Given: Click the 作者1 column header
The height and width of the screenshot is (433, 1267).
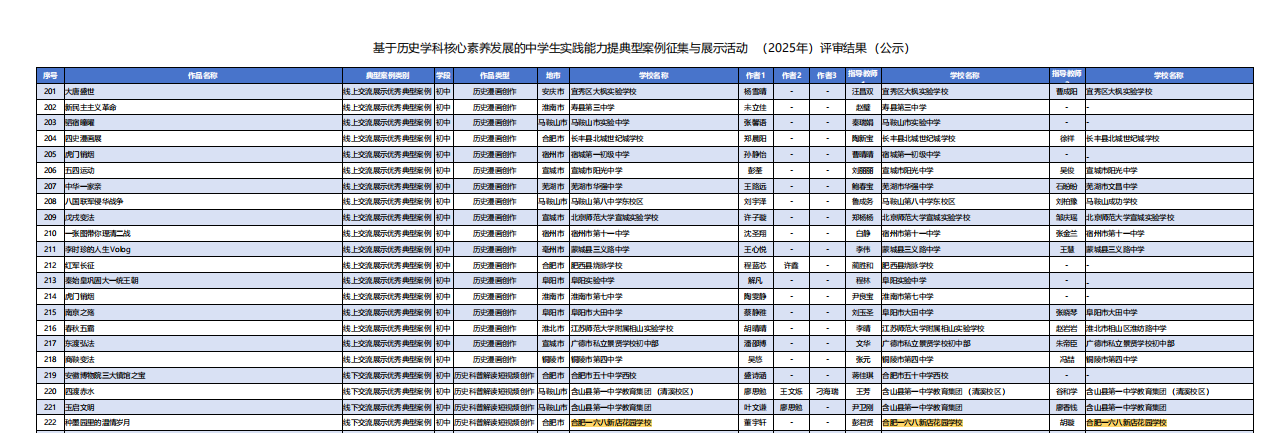Looking at the screenshot, I should [x=754, y=75].
